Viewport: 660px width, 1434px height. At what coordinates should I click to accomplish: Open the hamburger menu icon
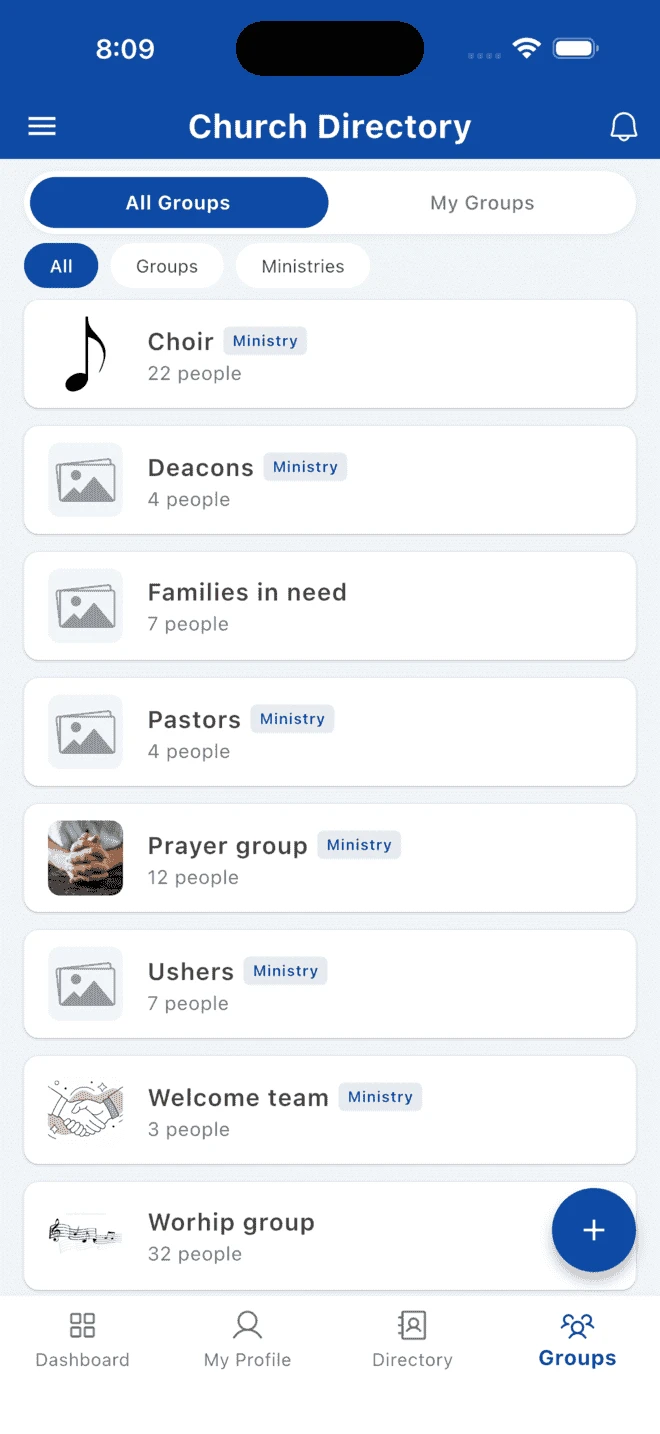click(x=41, y=126)
